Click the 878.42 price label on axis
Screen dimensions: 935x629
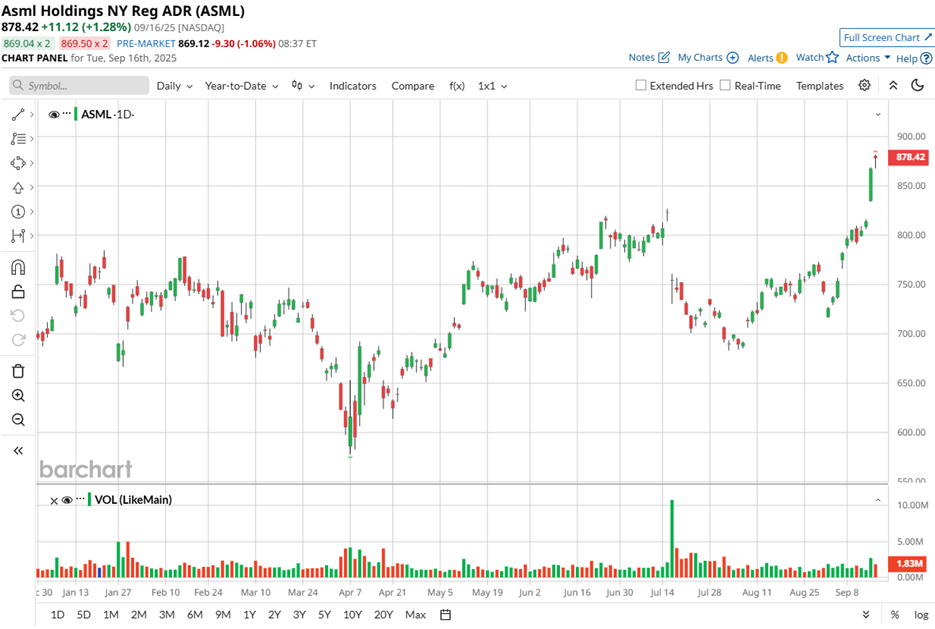click(908, 157)
